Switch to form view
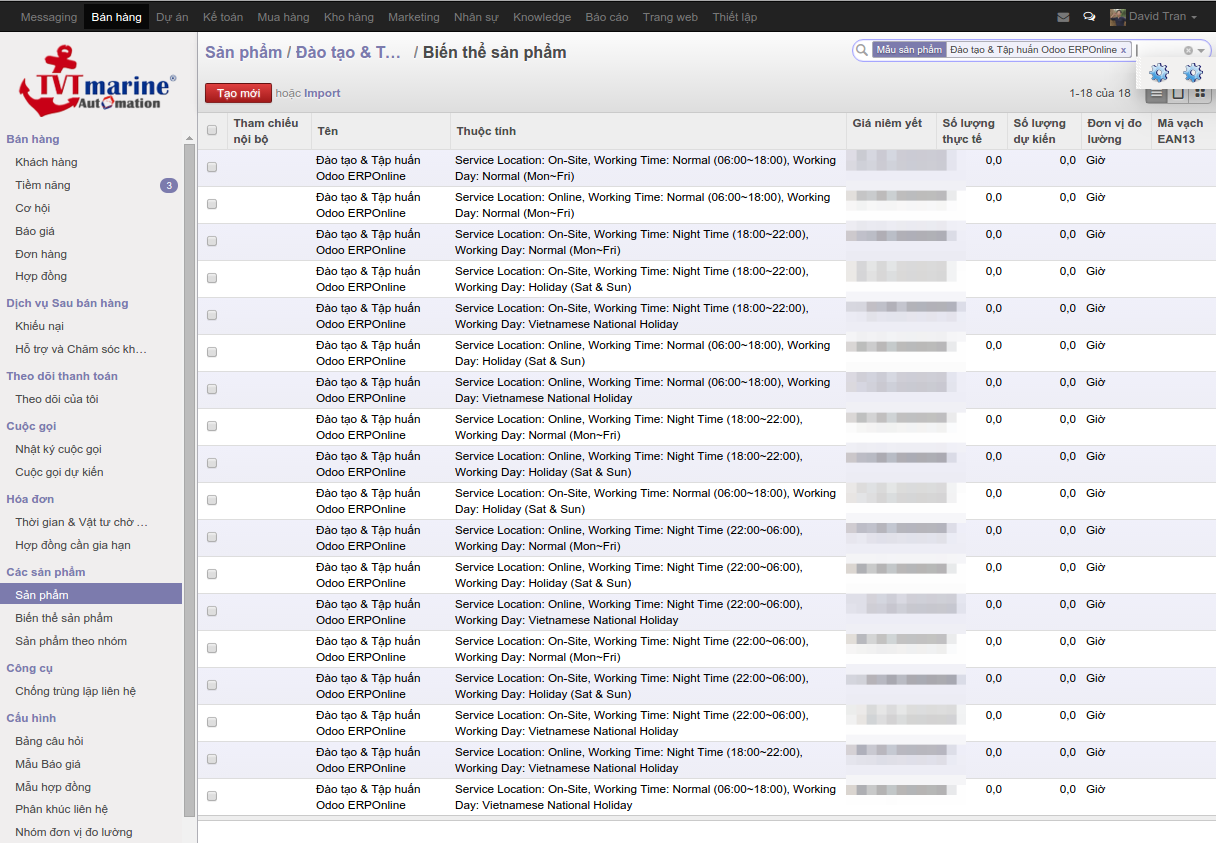1216x843 pixels. [x=1179, y=93]
